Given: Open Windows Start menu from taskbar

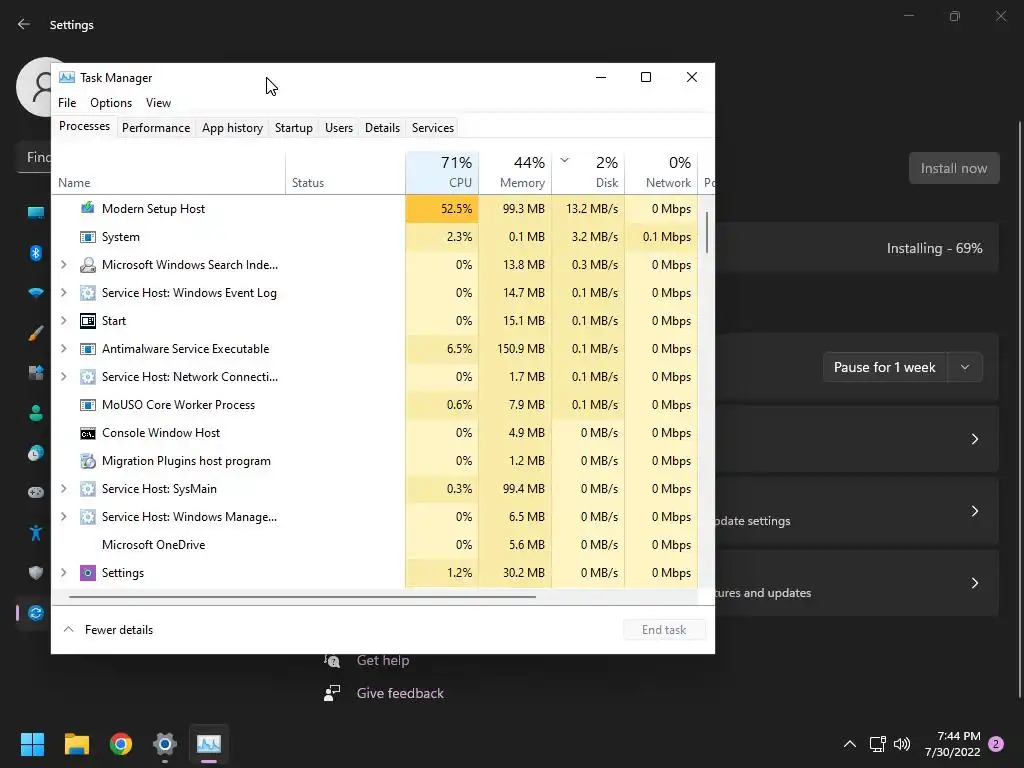Looking at the screenshot, I should 32,744.
